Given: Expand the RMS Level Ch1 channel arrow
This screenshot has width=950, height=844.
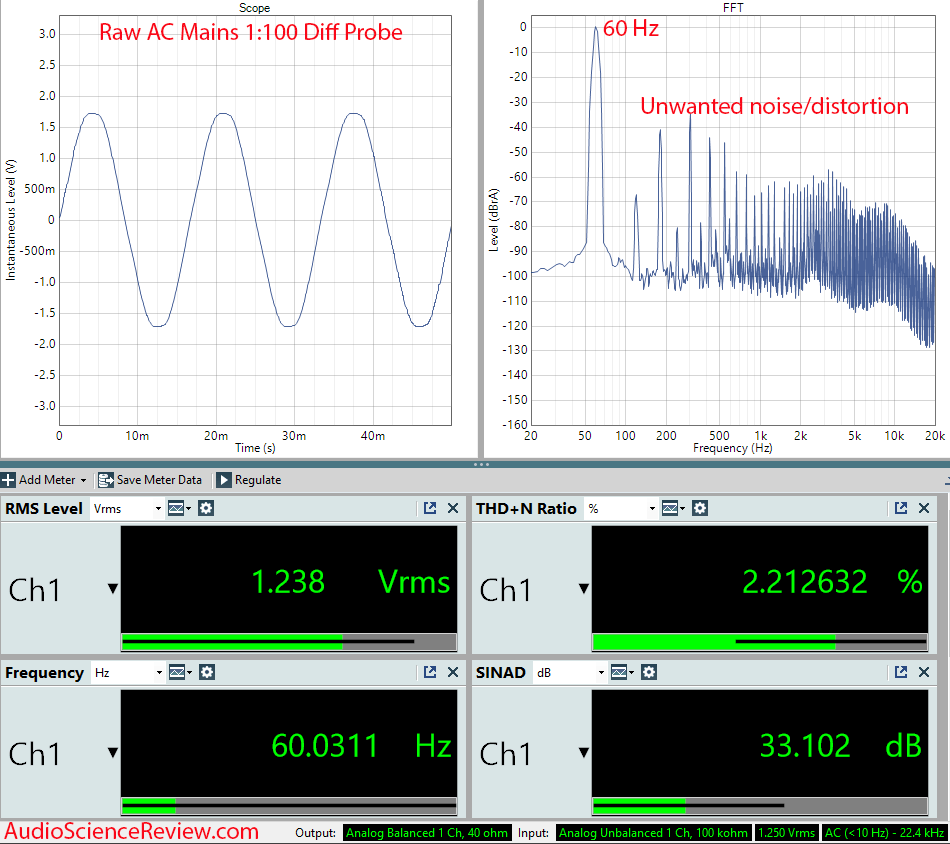Looking at the screenshot, I should [113, 588].
